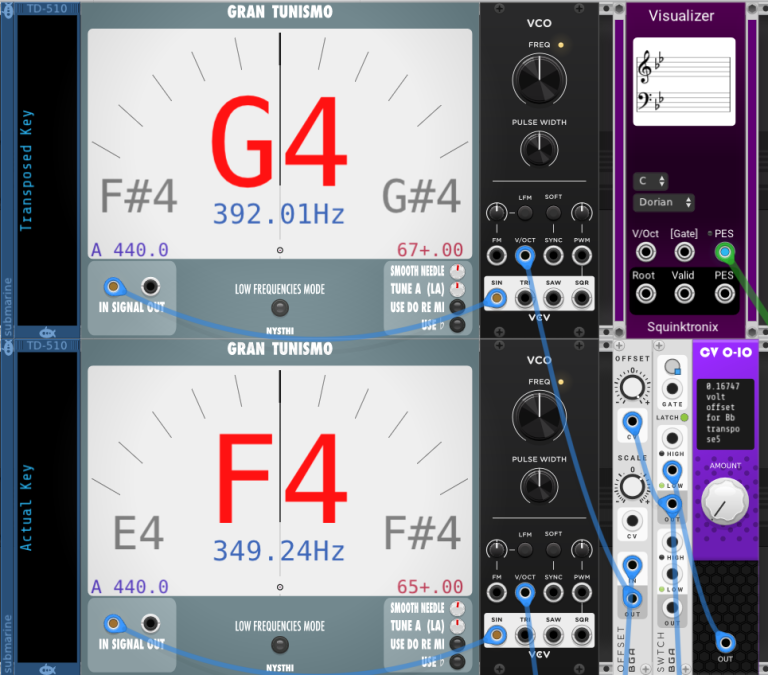Image resolution: width=768 pixels, height=675 pixels.
Task: Click the 349.24Hz frequency readout
Action: coord(279,551)
